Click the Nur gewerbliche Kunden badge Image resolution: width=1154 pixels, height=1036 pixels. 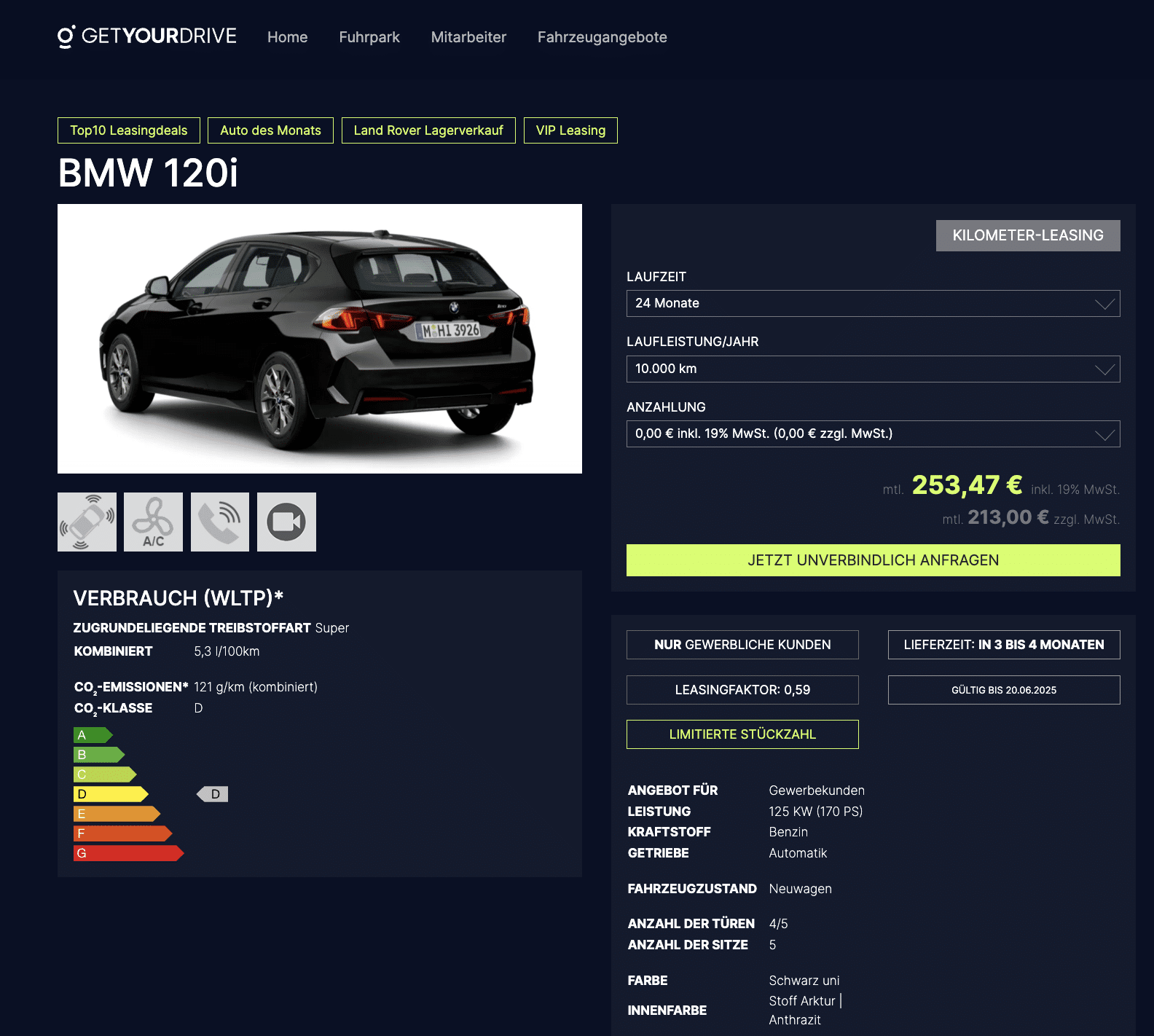point(742,645)
